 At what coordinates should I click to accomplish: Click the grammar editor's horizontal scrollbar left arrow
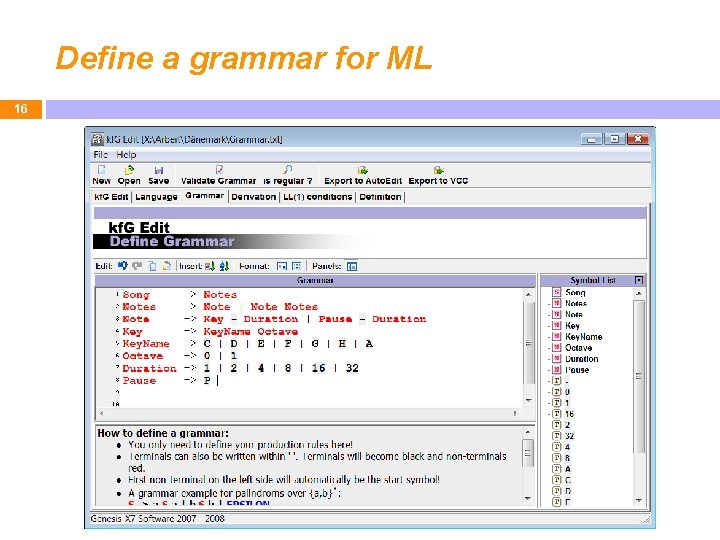coord(101,413)
